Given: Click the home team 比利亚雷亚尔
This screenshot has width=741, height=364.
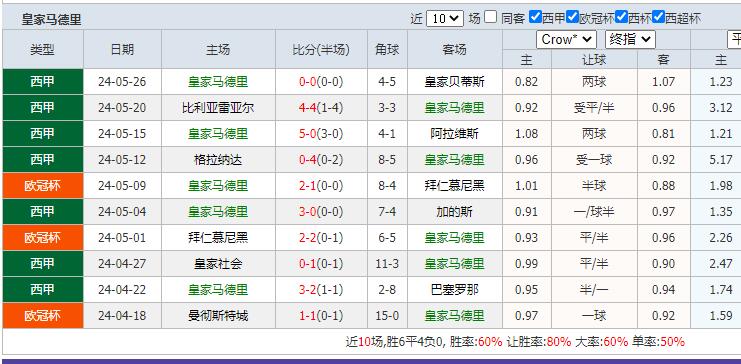Looking at the screenshot, I should tap(218, 108).
